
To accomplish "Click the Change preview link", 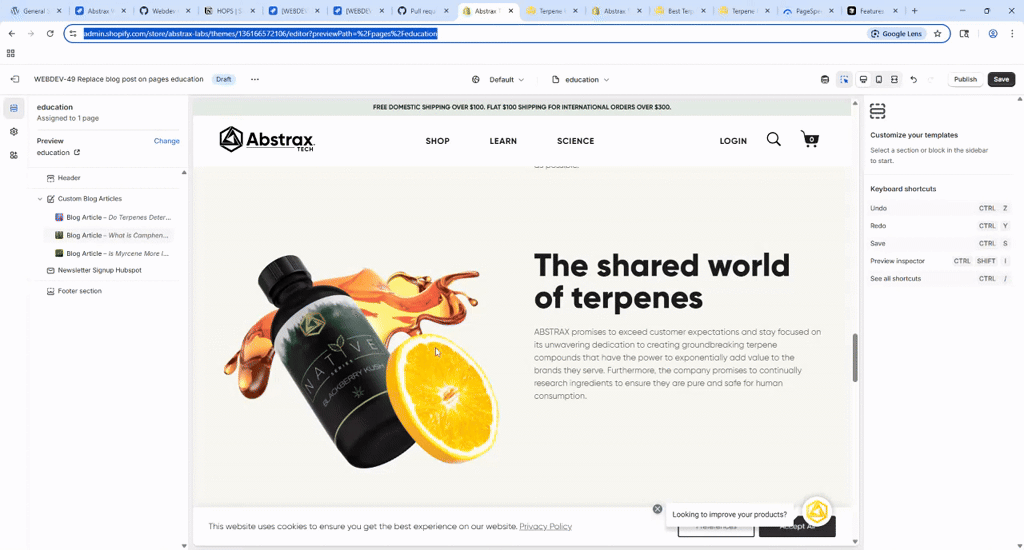I will click(x=167, y=141).
